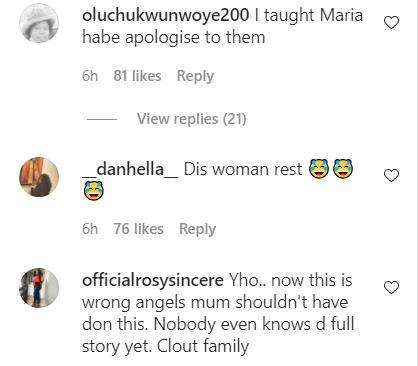The height and width of the screenshot is (366, 418).
Task: Expand View replies (21)
Action: [x=192, y=119]
